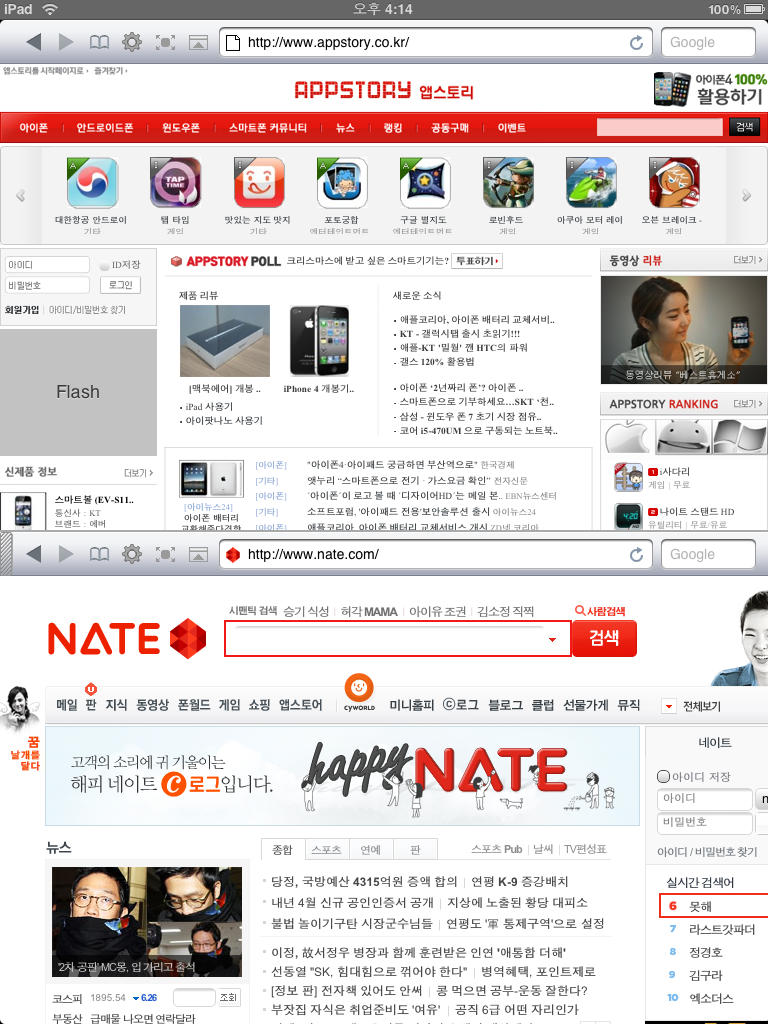This screenshot has height=1024, width=768.
Task: Reload the appstory.co.kr page
Action: click(x=636, y=42)
